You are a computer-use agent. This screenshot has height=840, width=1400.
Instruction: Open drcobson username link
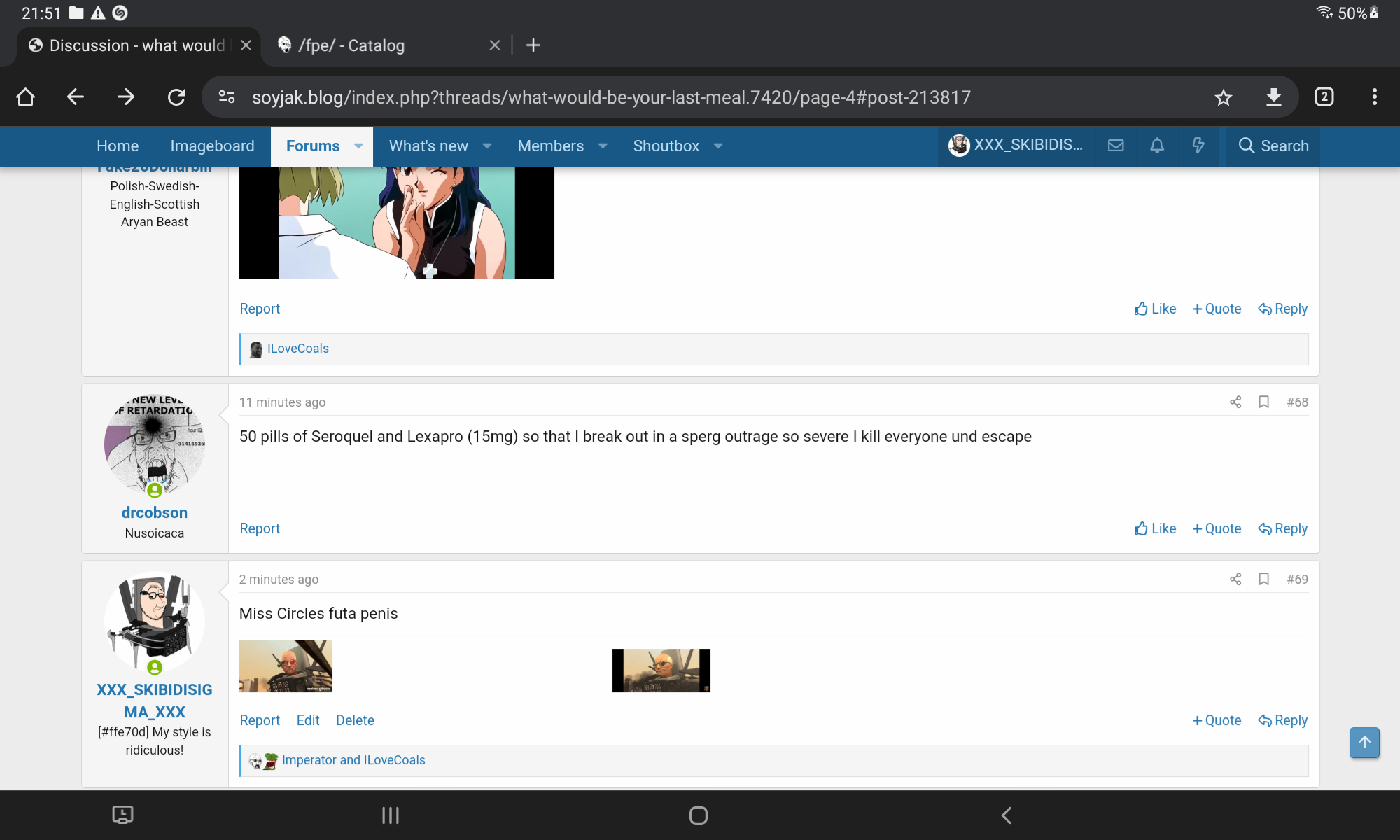pyautogui.click(x=155, y=512)
